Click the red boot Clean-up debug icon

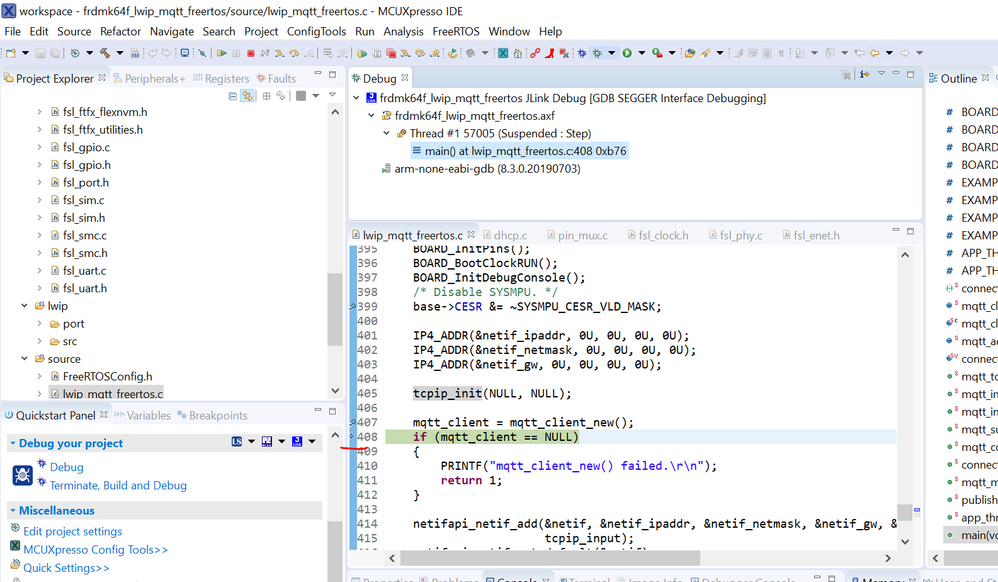tap(549, 53)
